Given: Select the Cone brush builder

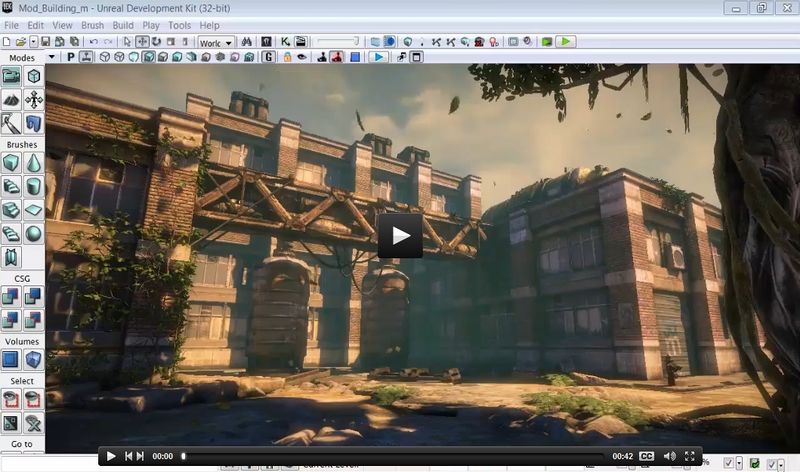Looking at the screenshot, I should click(33, 163).
